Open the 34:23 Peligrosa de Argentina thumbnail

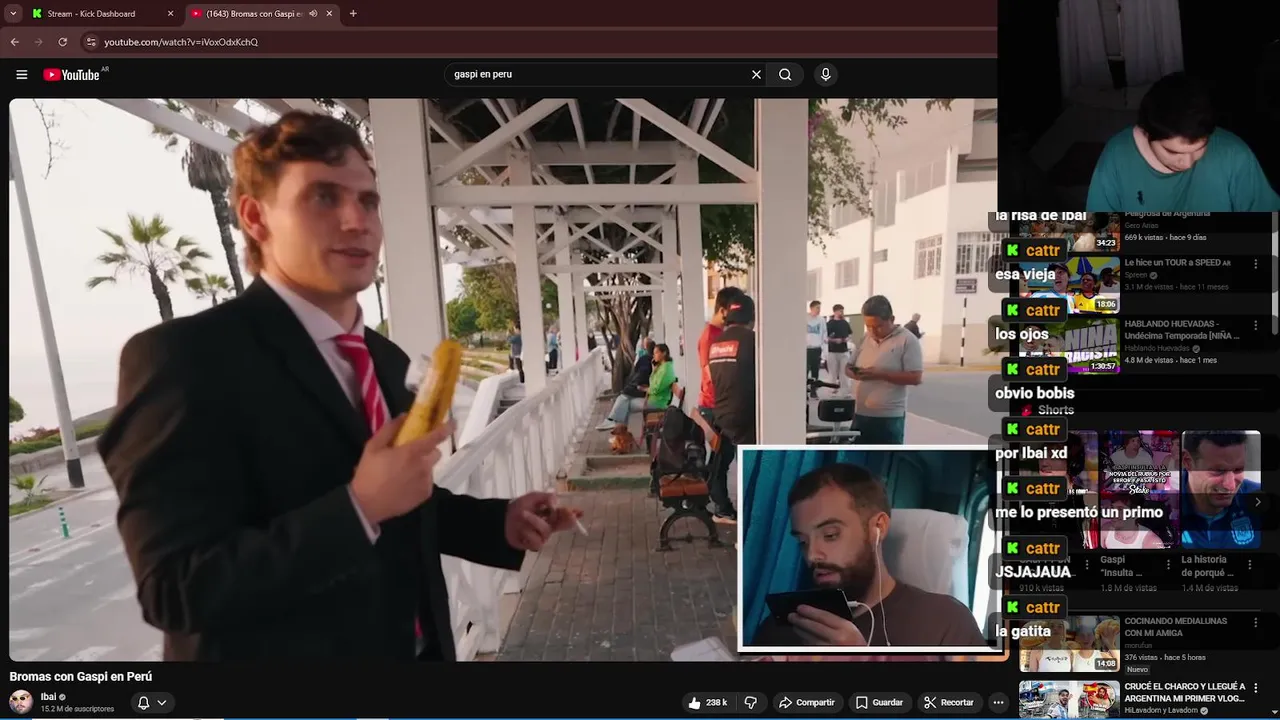click(x=1069, y=232)
